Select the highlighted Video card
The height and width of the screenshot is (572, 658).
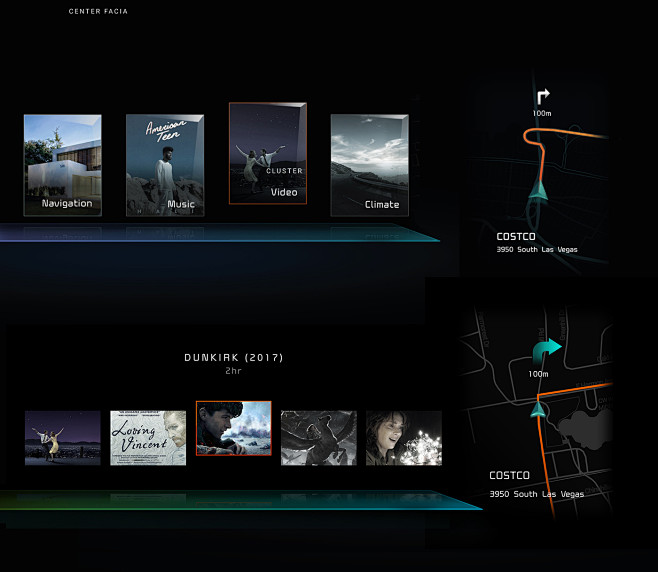tap(268, 153)
